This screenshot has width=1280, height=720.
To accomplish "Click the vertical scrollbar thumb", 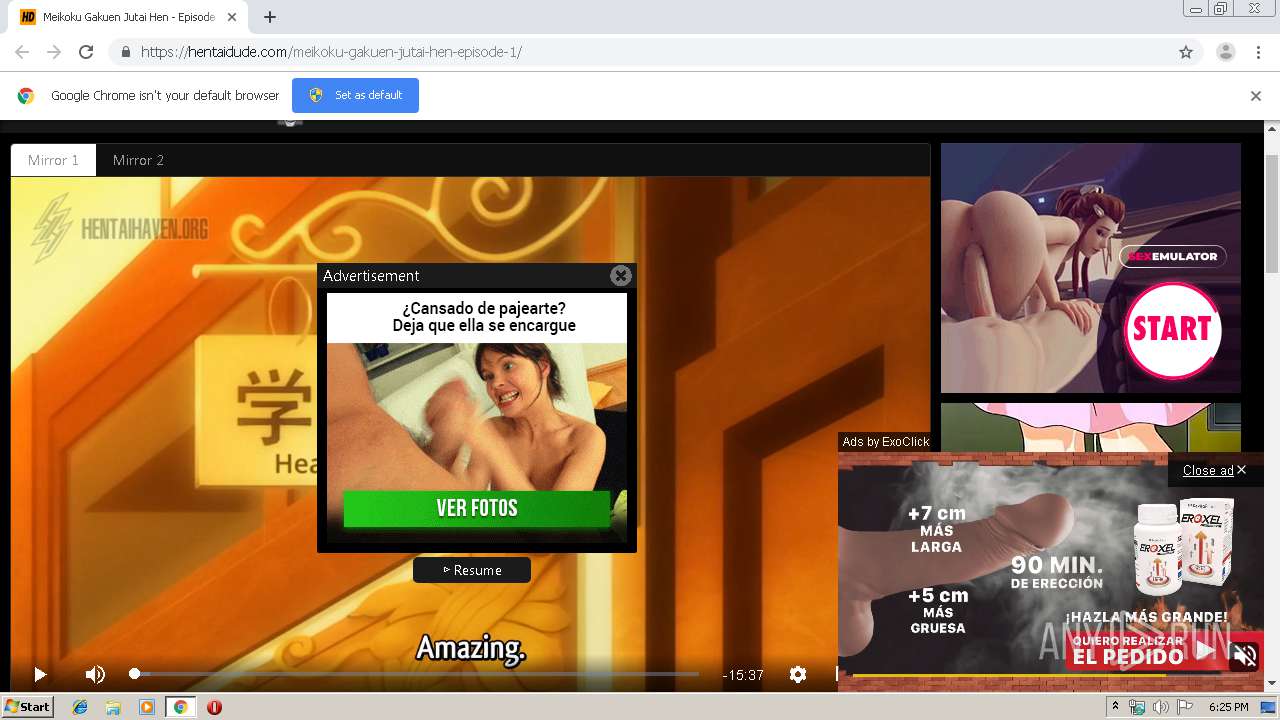I will (x=1272, y=213).
